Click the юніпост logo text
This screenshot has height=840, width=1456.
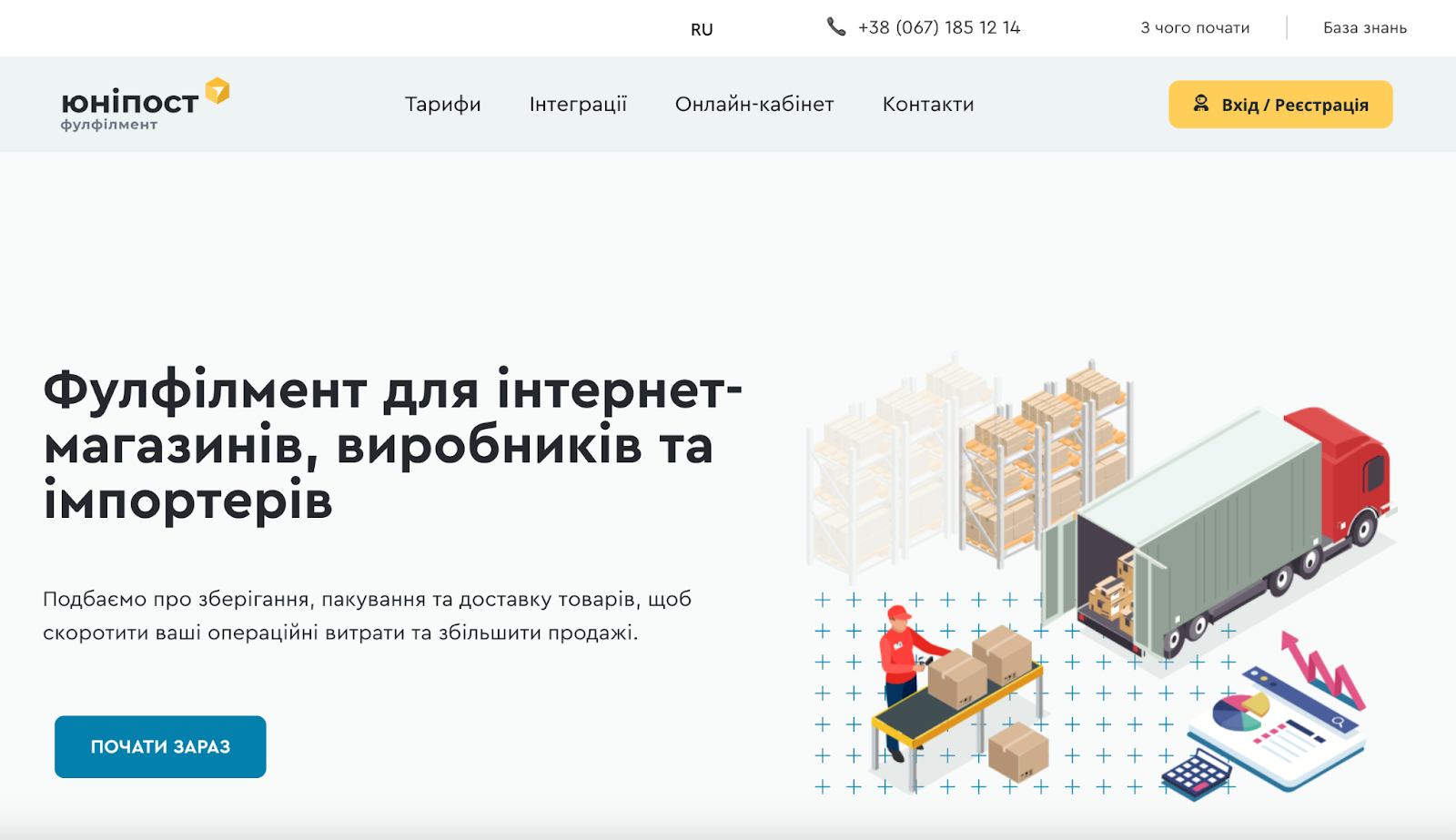pyautogui.click(x=129, y=103)
